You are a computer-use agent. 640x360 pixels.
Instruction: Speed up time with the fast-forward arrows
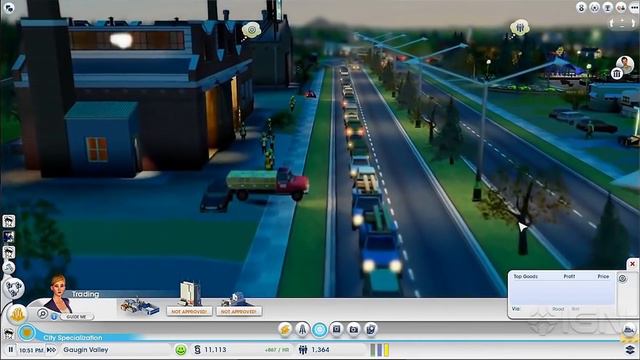click(51, 350)
